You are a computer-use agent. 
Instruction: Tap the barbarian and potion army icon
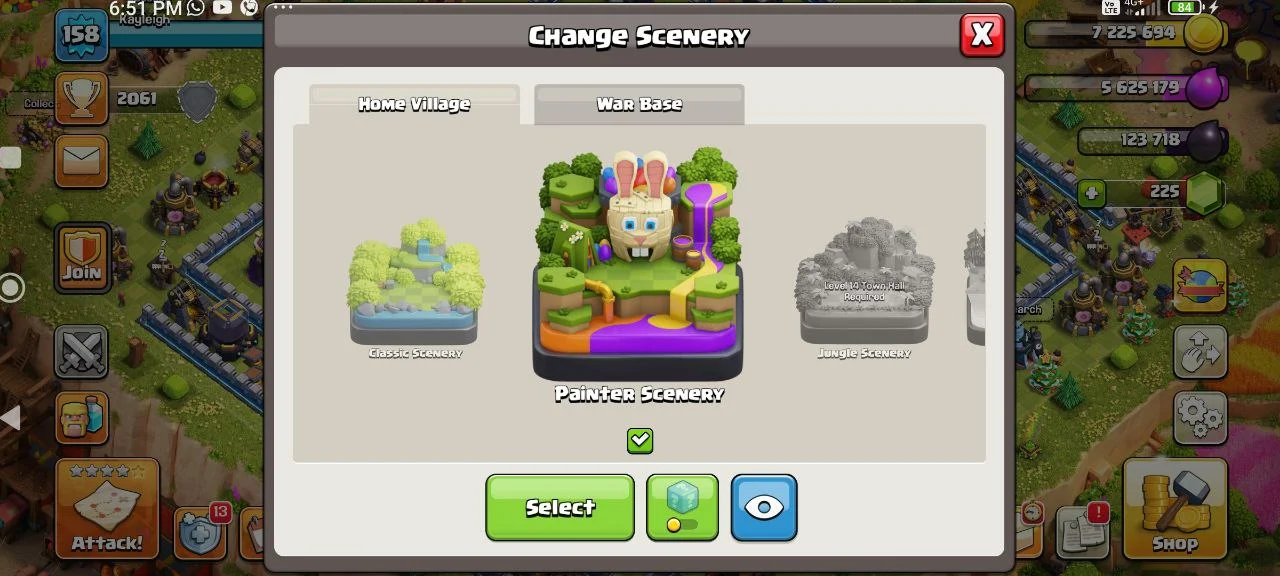(x=81, y=416)
